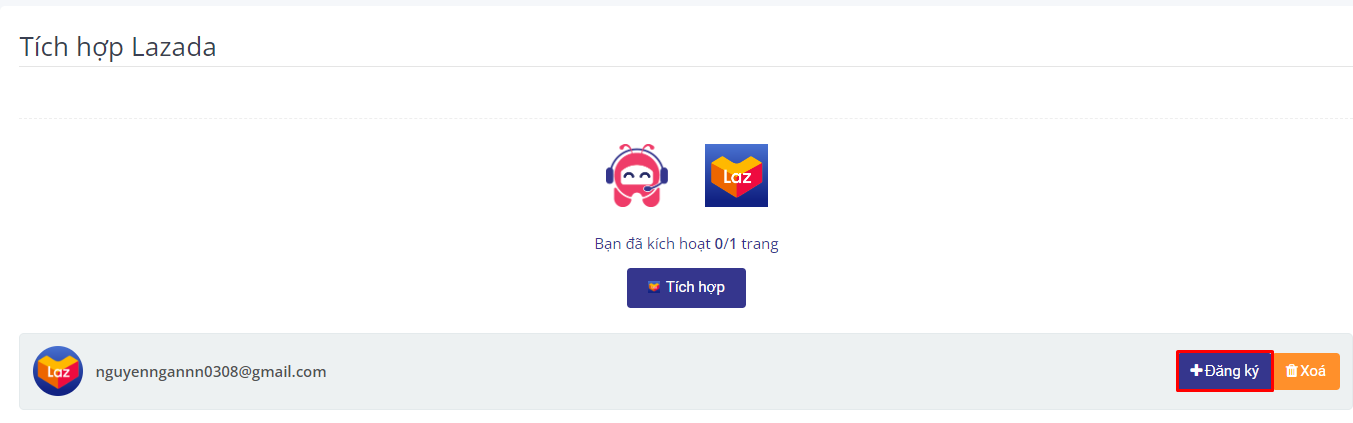This screenshot has width=1353, height=423.
Task: Click the plus icon beside Đăng ký
Action: pos(1196,371)
